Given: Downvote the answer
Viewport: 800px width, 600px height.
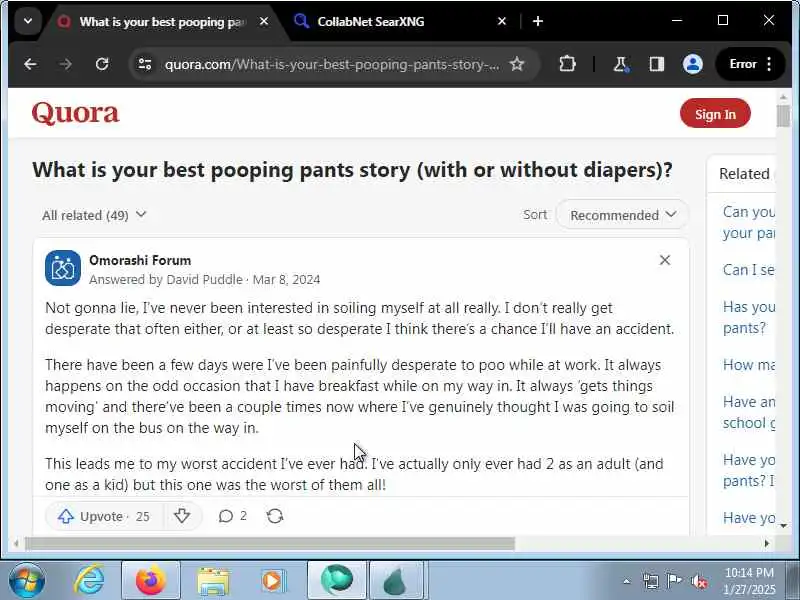Looking at the screenshot, I should [x=182, y=516].
